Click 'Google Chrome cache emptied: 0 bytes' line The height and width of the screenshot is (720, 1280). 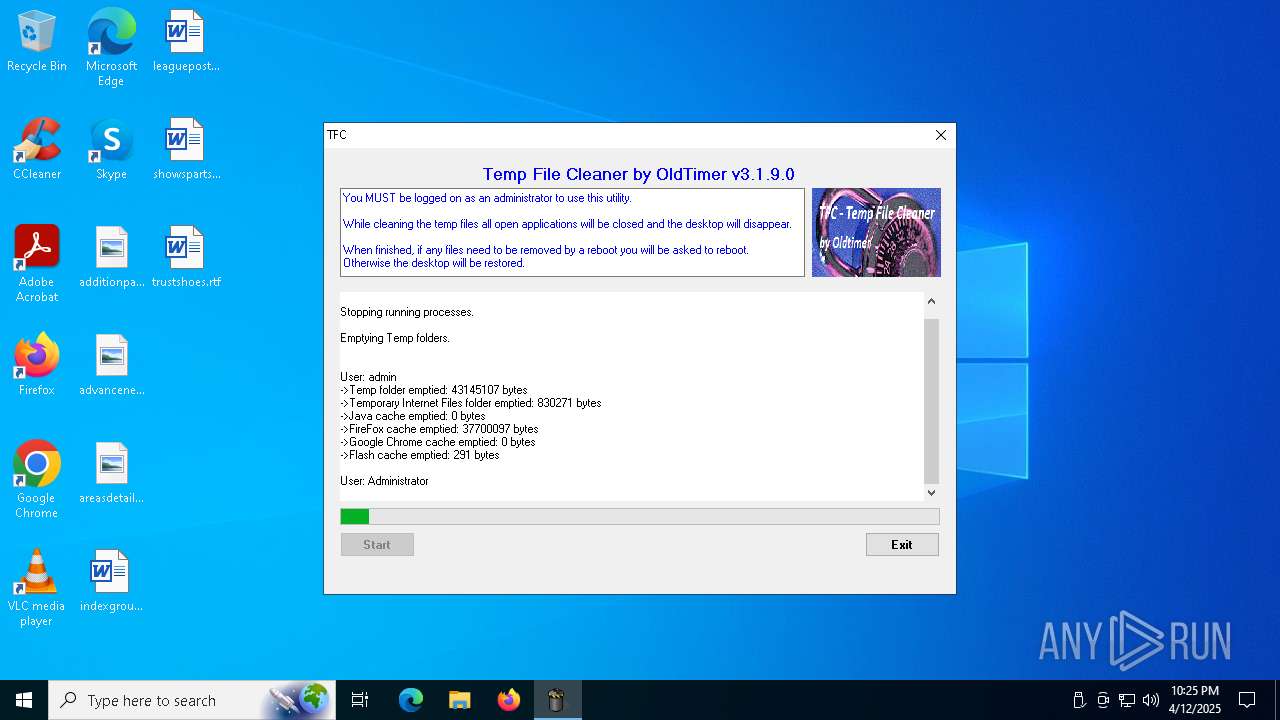(x=438, y=442)
